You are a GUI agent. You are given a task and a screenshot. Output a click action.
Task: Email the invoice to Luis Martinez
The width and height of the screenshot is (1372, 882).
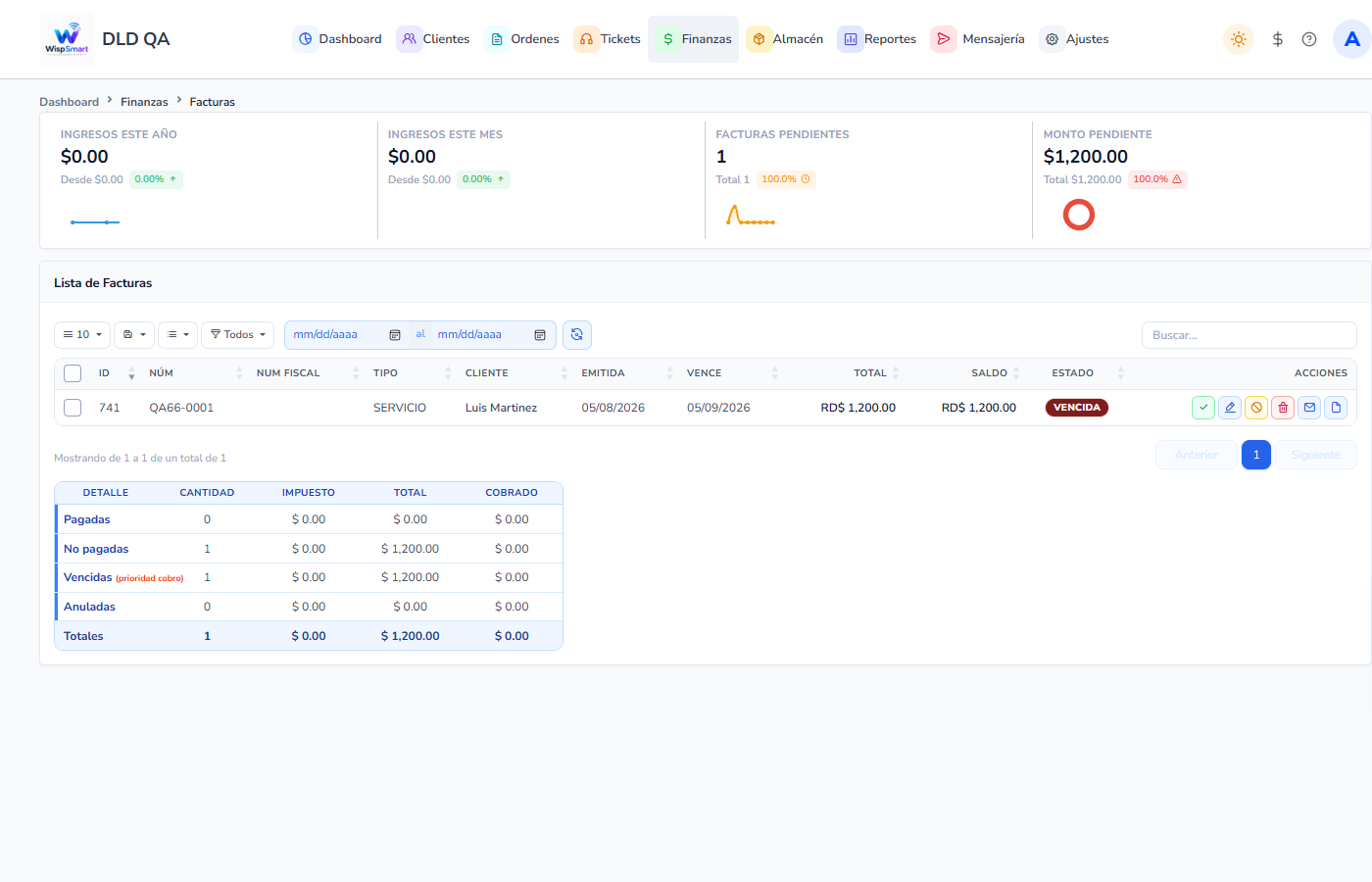[x=1309, y=408]
